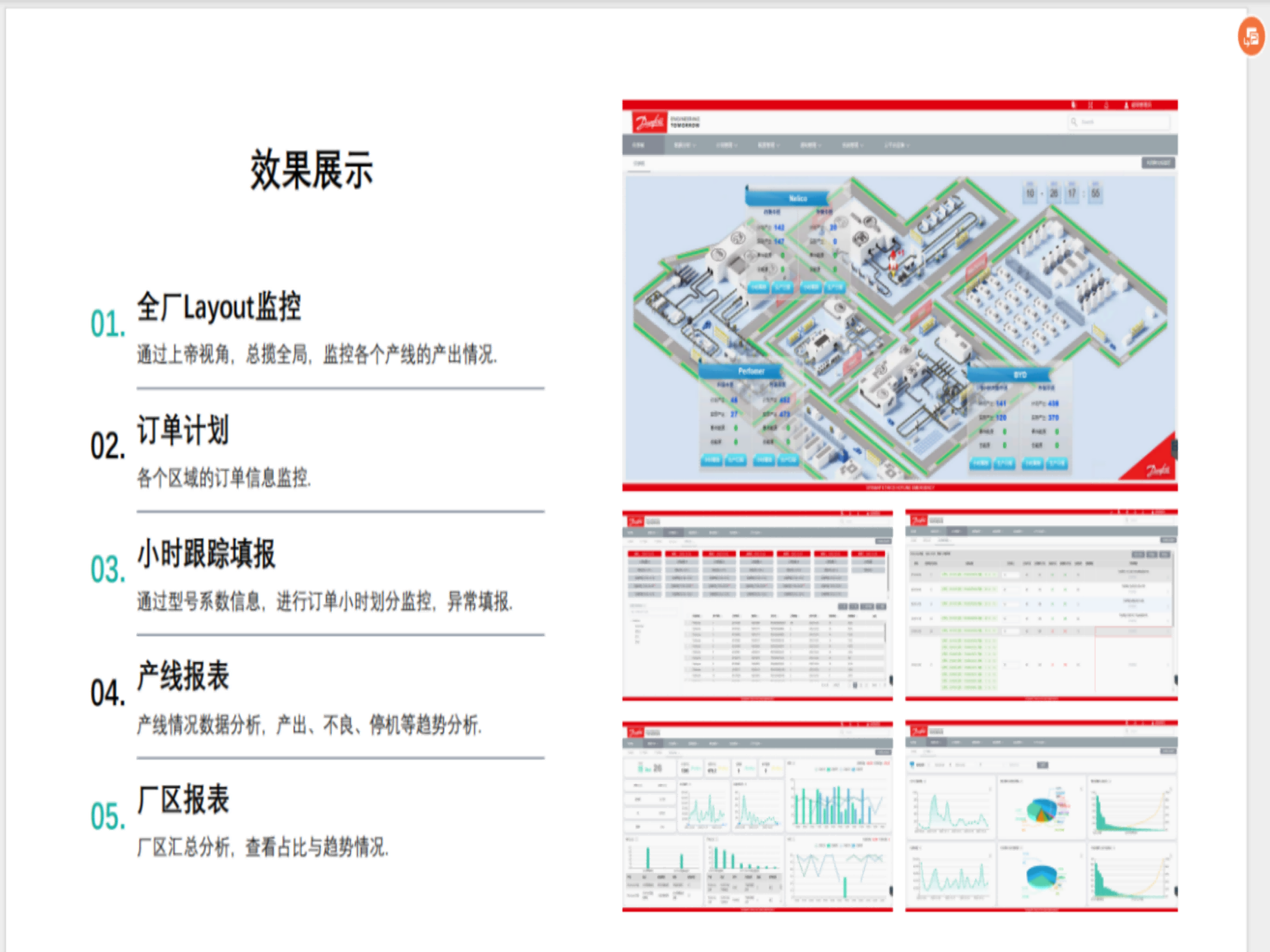Screen dimensions: 1270x952
Task: Click the user account icon in the red top bar
Action: [1126, 105]
